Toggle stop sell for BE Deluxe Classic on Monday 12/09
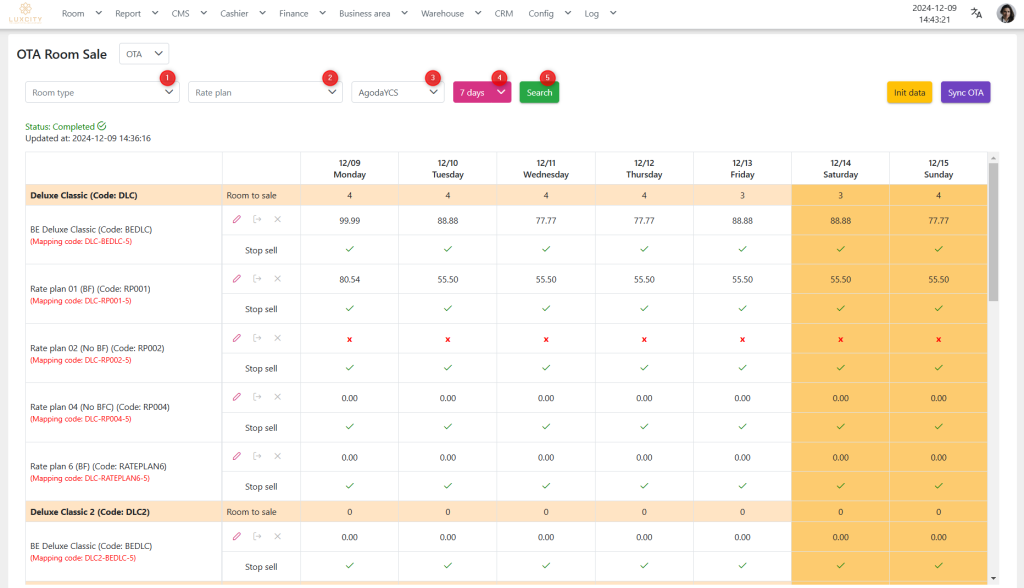The width and height of the screenshot is (1024, 588). coord(349,249)
